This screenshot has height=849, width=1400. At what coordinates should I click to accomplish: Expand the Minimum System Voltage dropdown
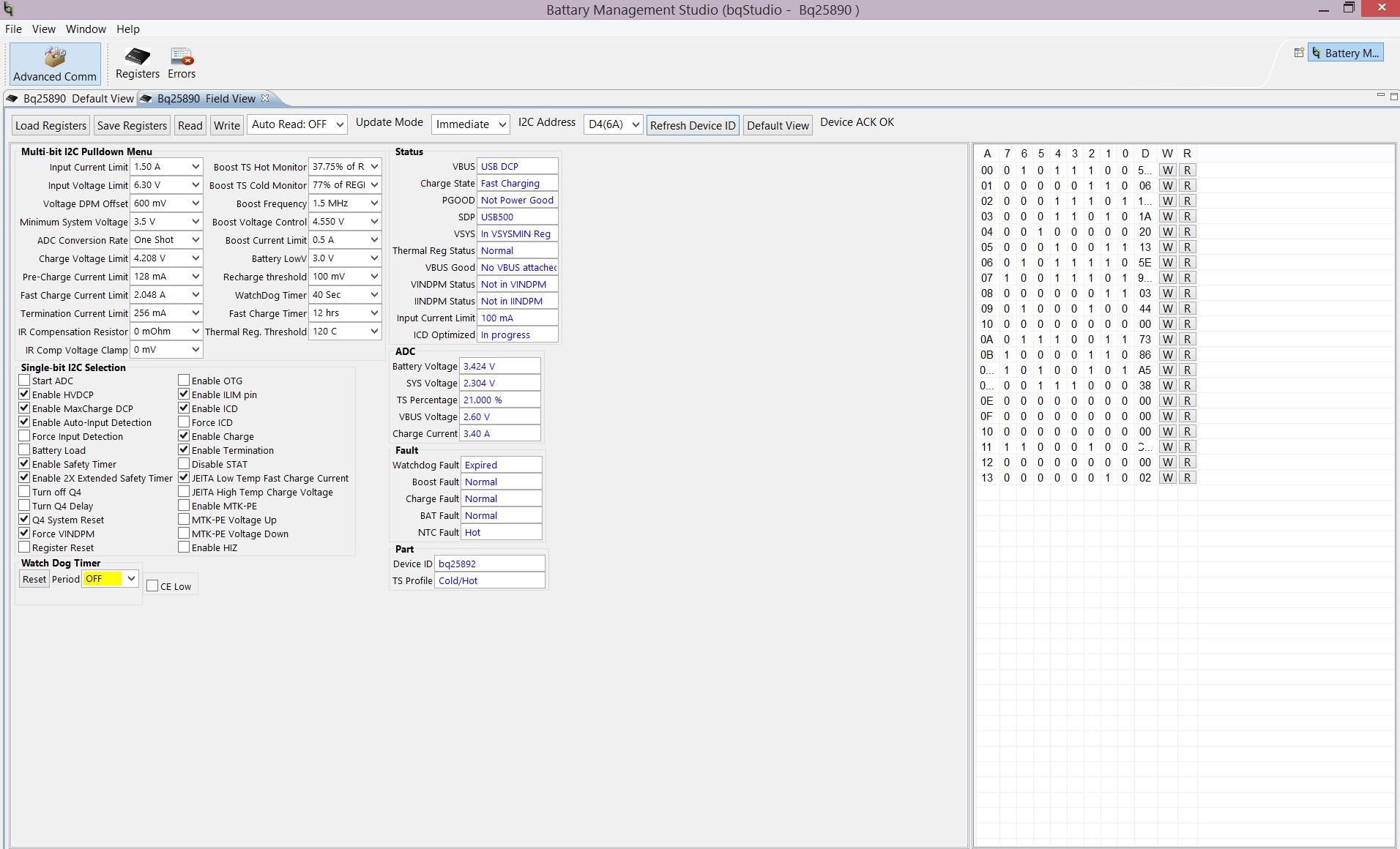click(x=166, y=222)
